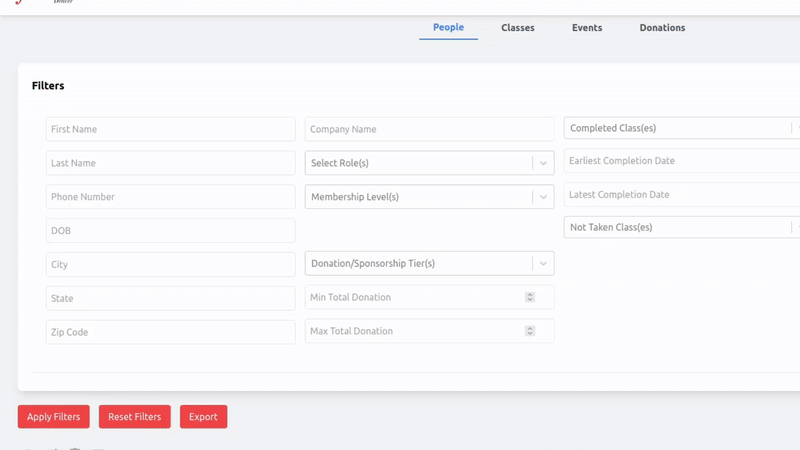
Task: Open the Completed Class(es) dropdown
Action: (678, 128)
